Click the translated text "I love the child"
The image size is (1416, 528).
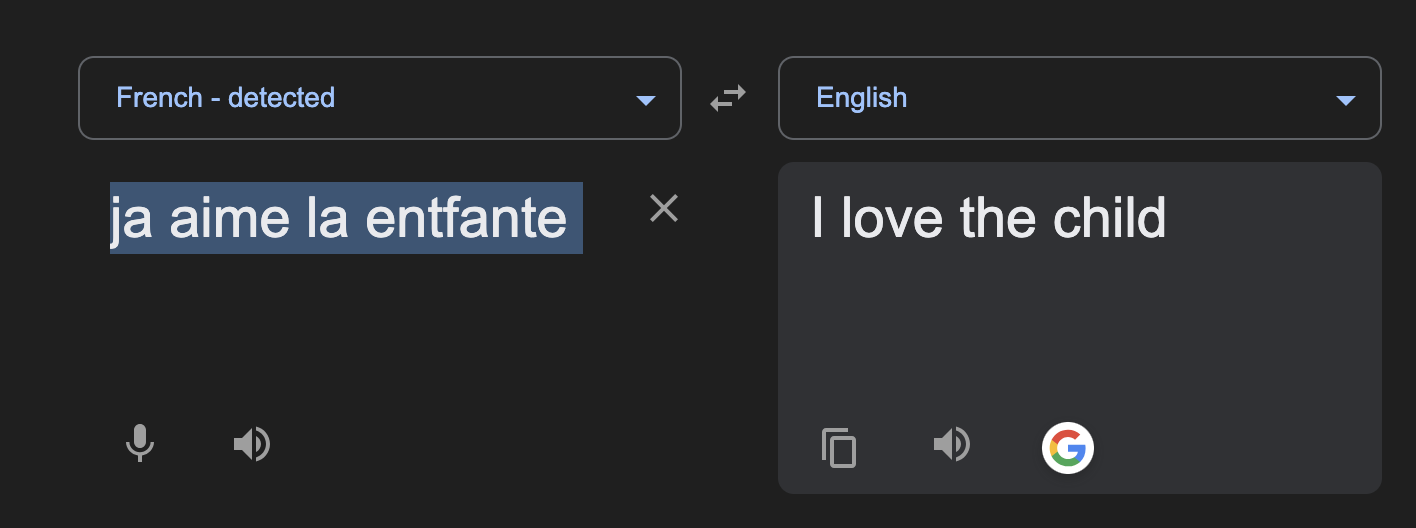point(989,218)
